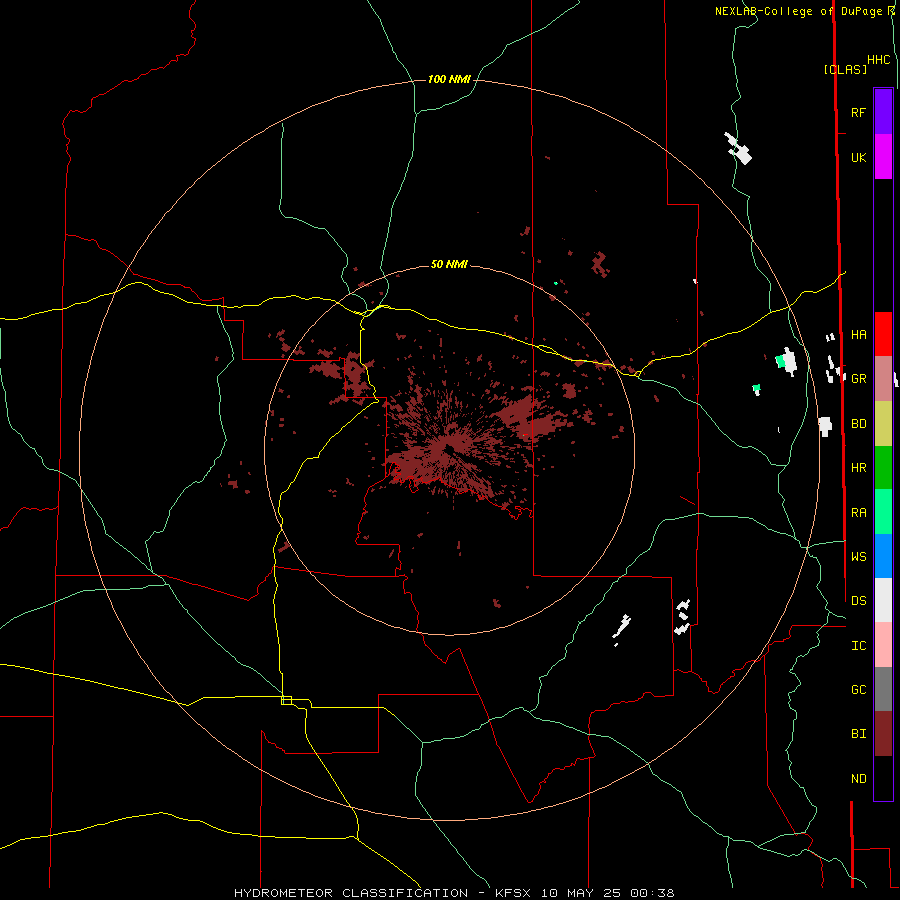Click the 50 NMI range ring label
This screenshot has width=900, height=900.
point(449,264)
